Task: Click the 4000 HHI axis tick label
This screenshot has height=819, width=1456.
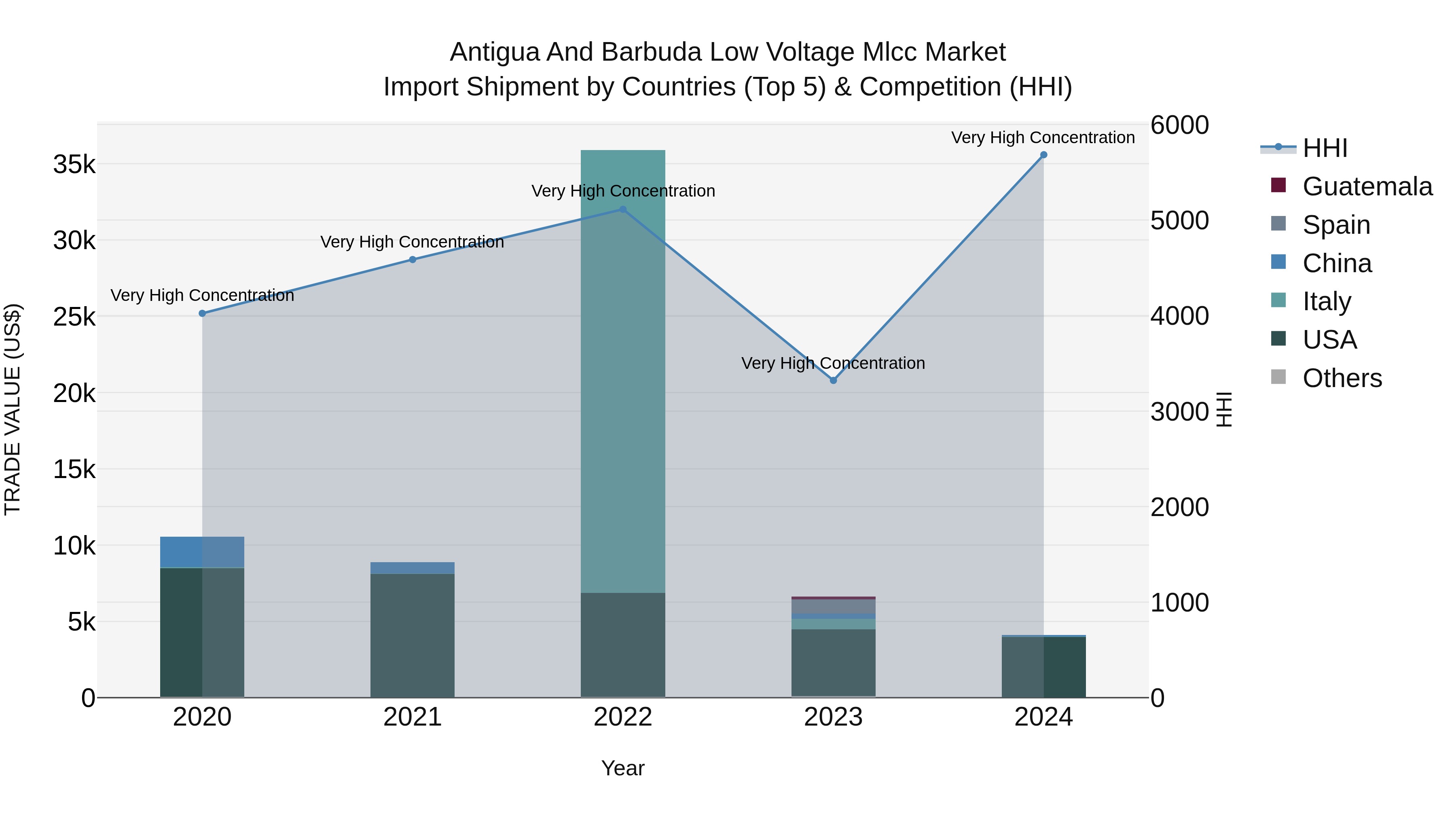Action: coord(1180,317)
